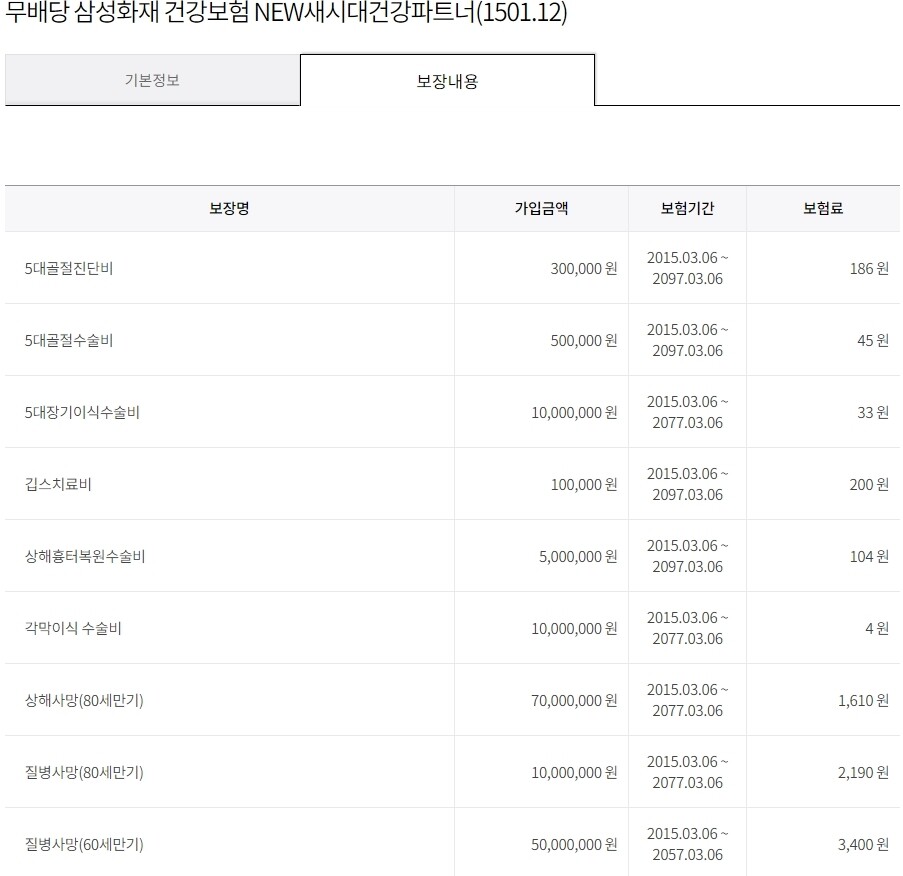Click the 보장명 column header
903x876 pixels.
tap(229, 209)
